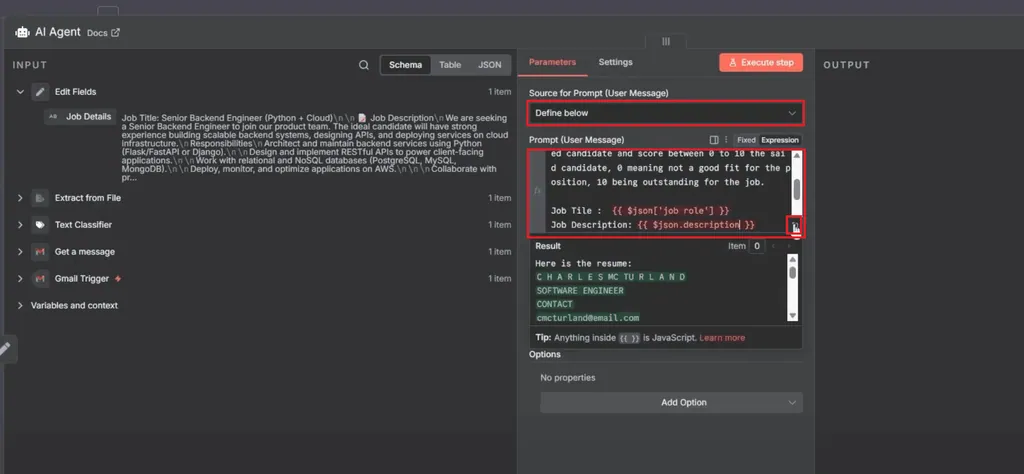This screenshot has height=474, width=1024.
Task: Click the No properties text under Options
Action: click(x=568, y=377)
